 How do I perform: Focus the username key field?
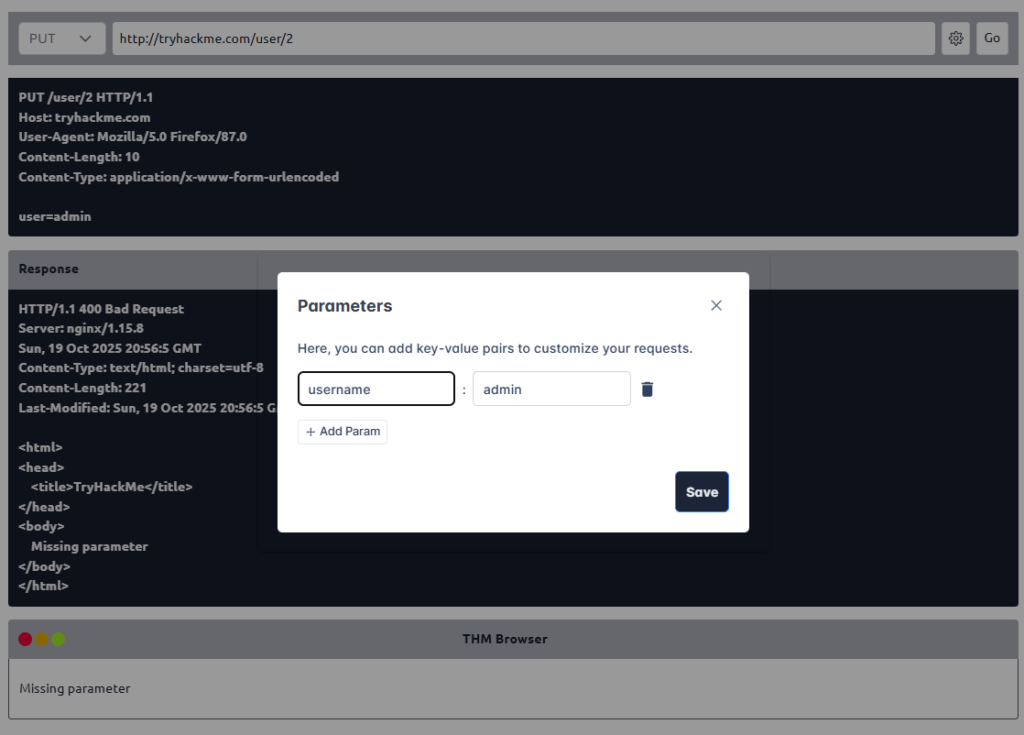click(376, 389)
